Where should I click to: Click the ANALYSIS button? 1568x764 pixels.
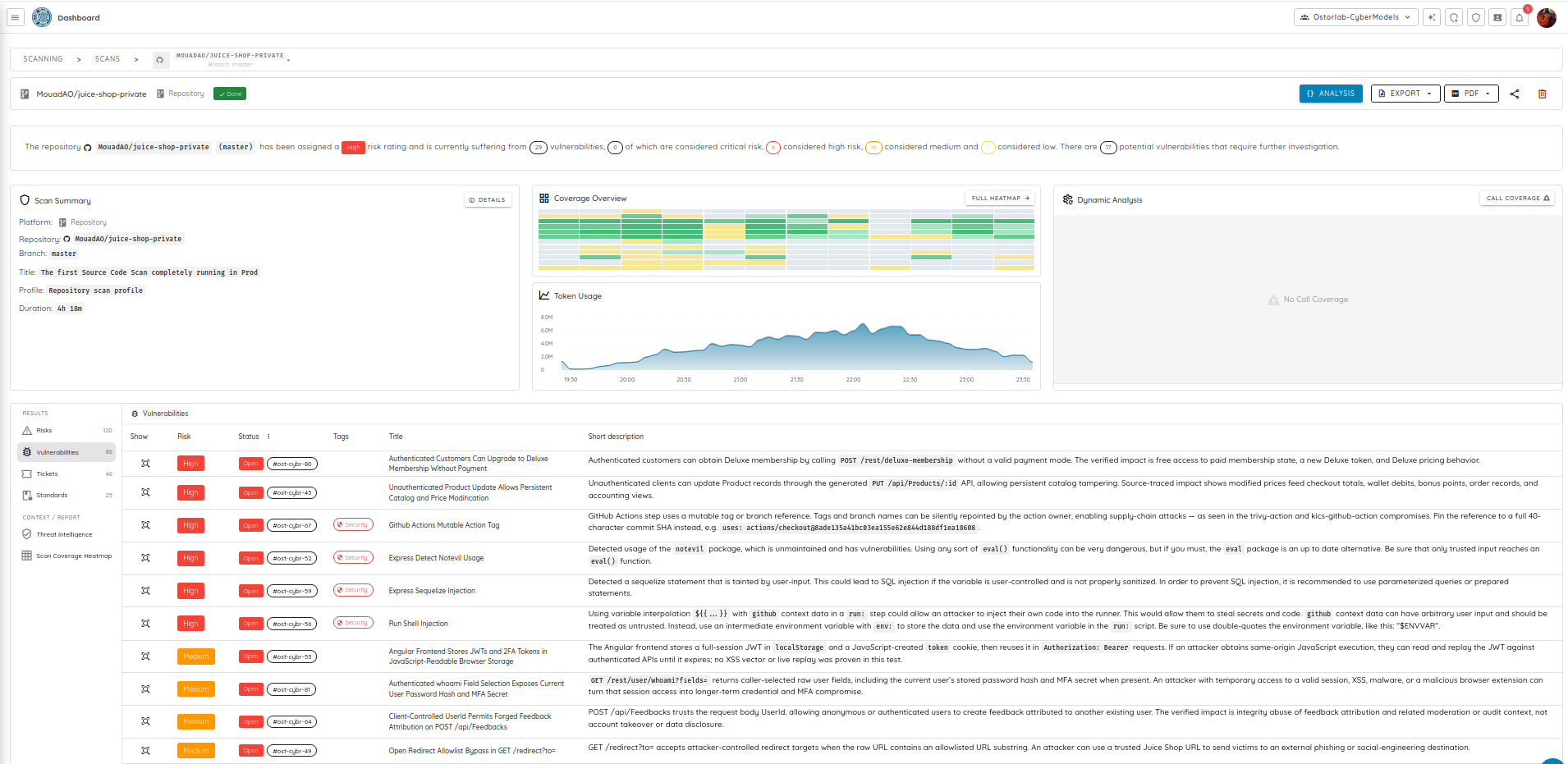coord(1331,94)
